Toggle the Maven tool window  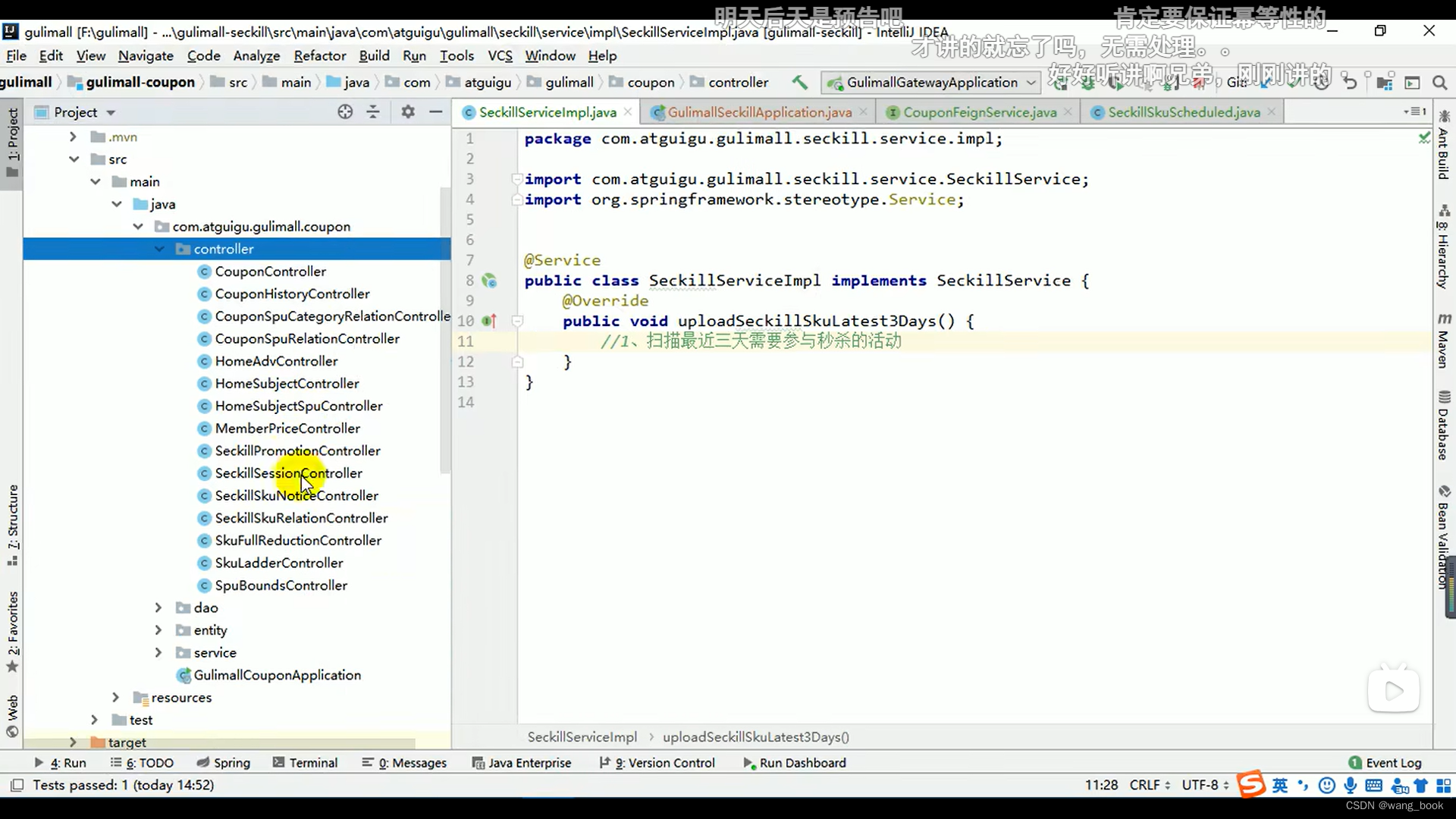tap(1444, 340)
